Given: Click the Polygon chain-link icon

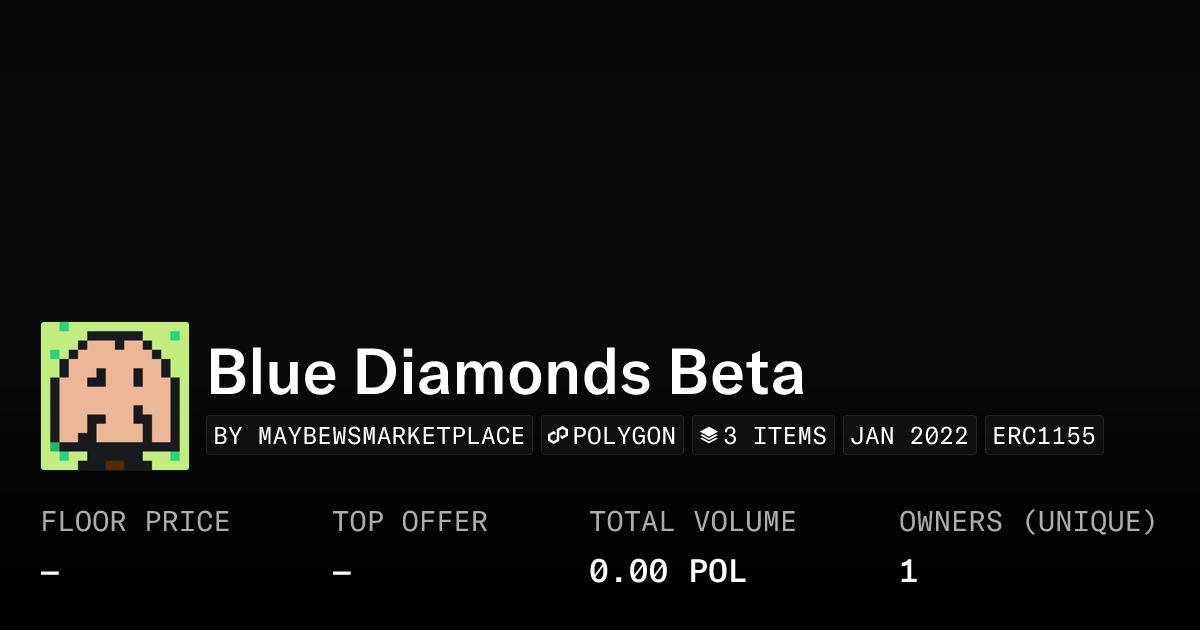Looking at the screenshot, I should [x=558, y=436].
